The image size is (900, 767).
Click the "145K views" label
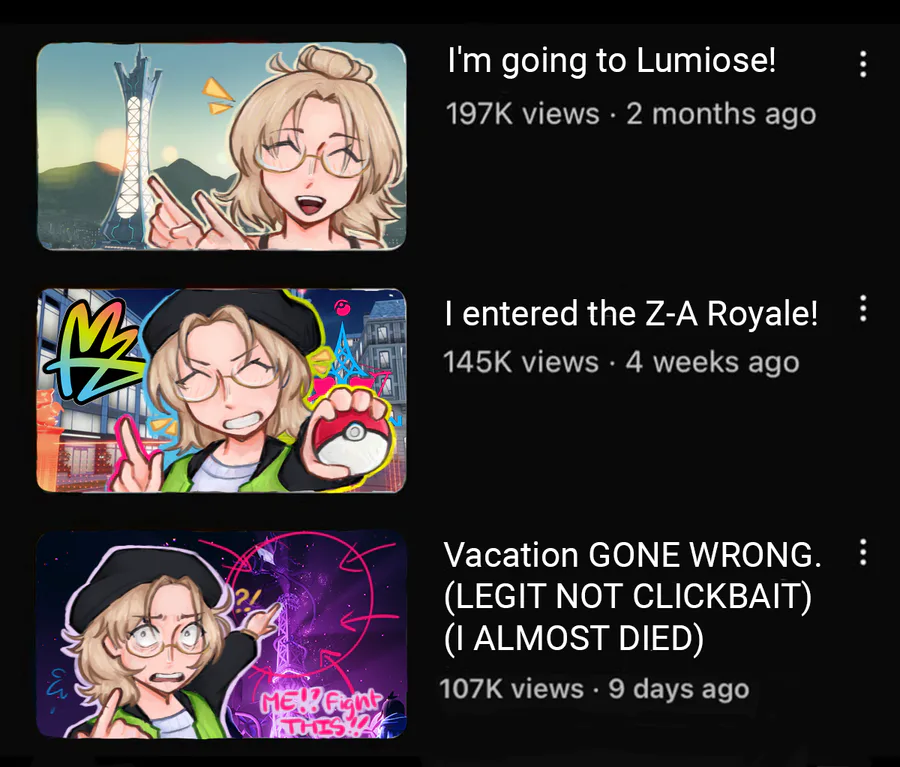(x=521, y=362)
